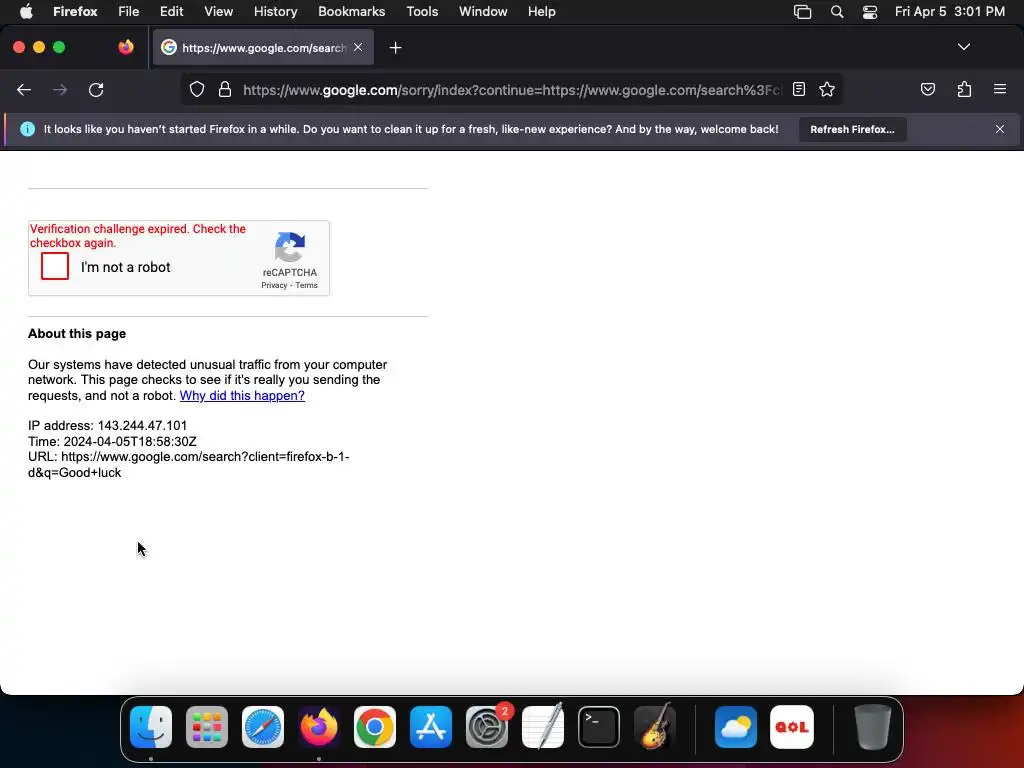Click the URL address bar
Image resolution: width=1024 pixels, height=768 pixels.
(511, 90)
